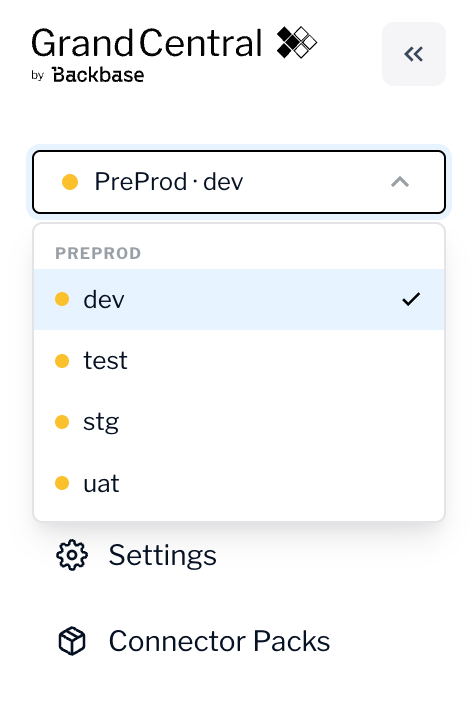Click the yellow status dot beside dev option
476x710 pixels.
pyautogui.click(x=62, y=299)
